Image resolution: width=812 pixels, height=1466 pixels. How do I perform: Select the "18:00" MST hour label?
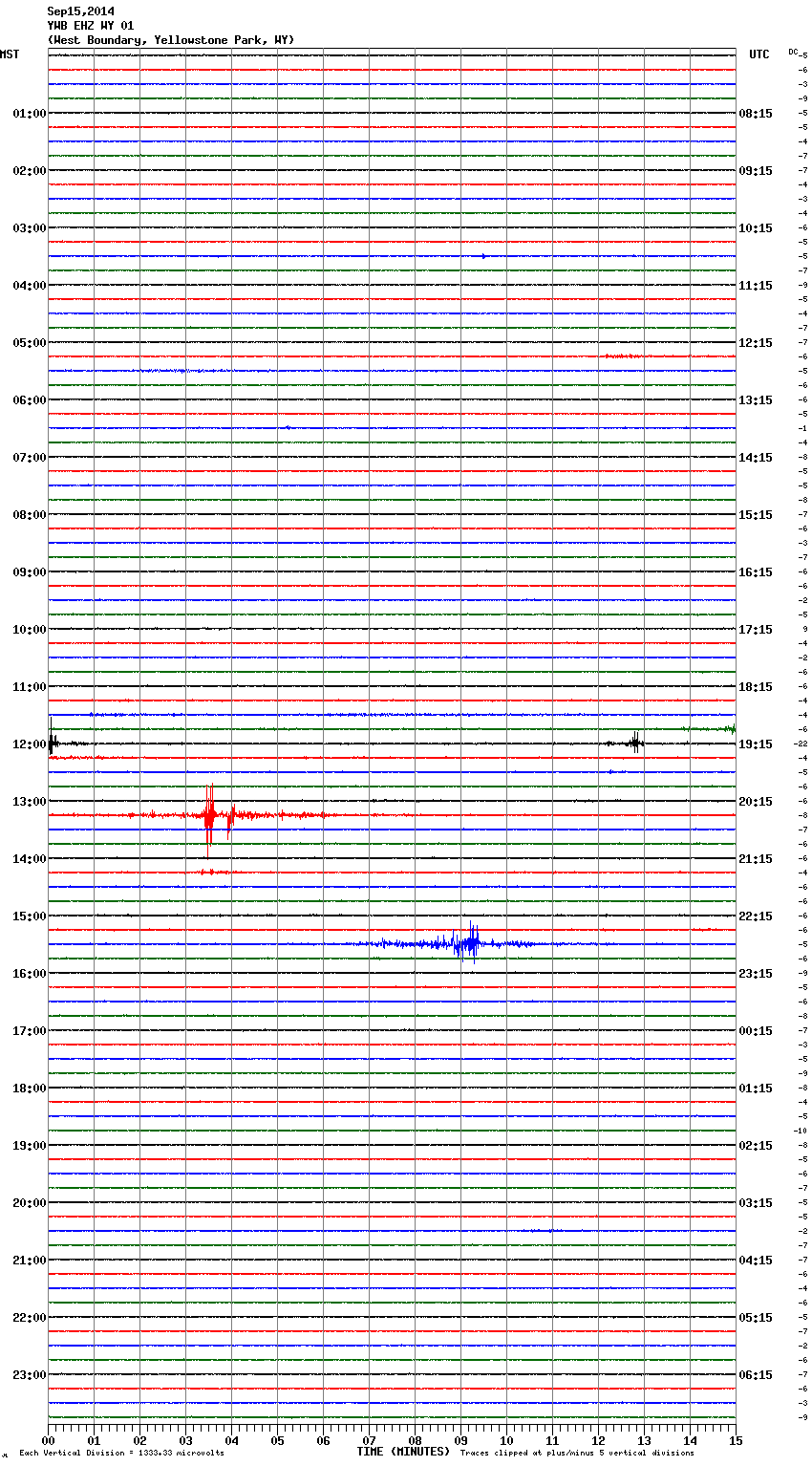[x=29, y=1089]
